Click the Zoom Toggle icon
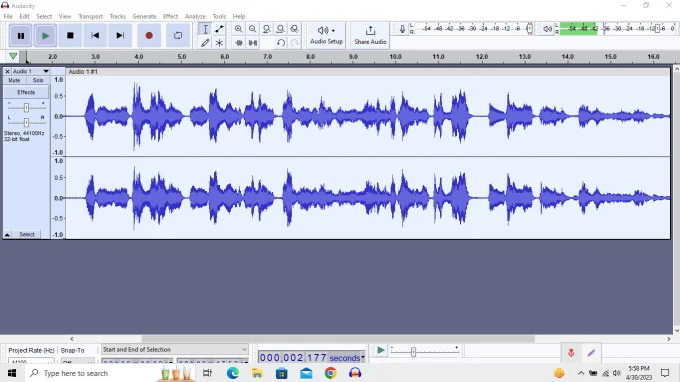 coord(294,29)
